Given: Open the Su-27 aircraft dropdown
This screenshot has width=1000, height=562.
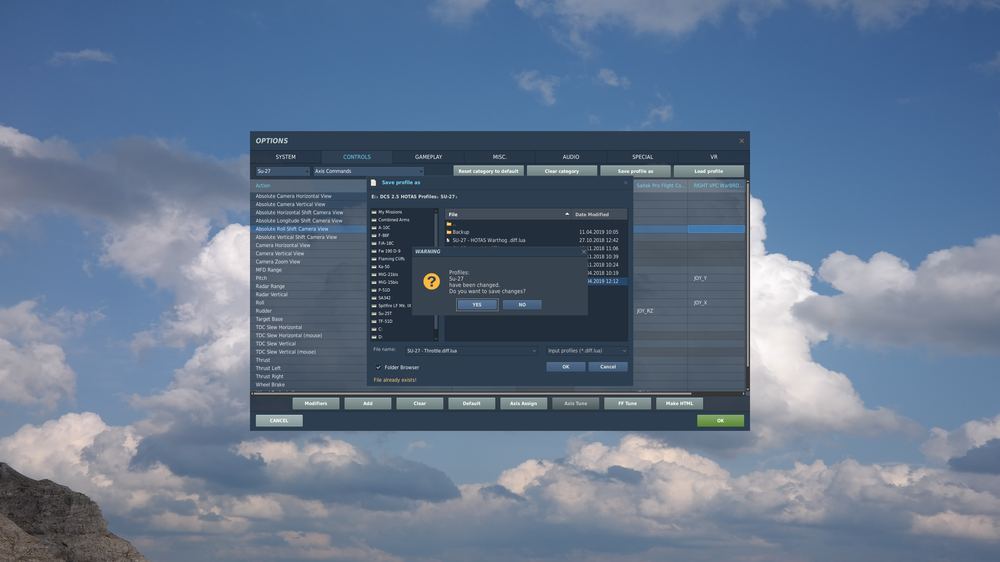Looking at the screenshot, I should click(x=283, y=171).
